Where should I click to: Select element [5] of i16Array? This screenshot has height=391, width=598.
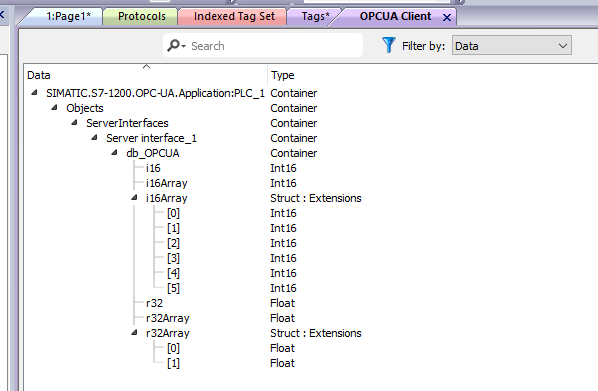click(173, 288)
